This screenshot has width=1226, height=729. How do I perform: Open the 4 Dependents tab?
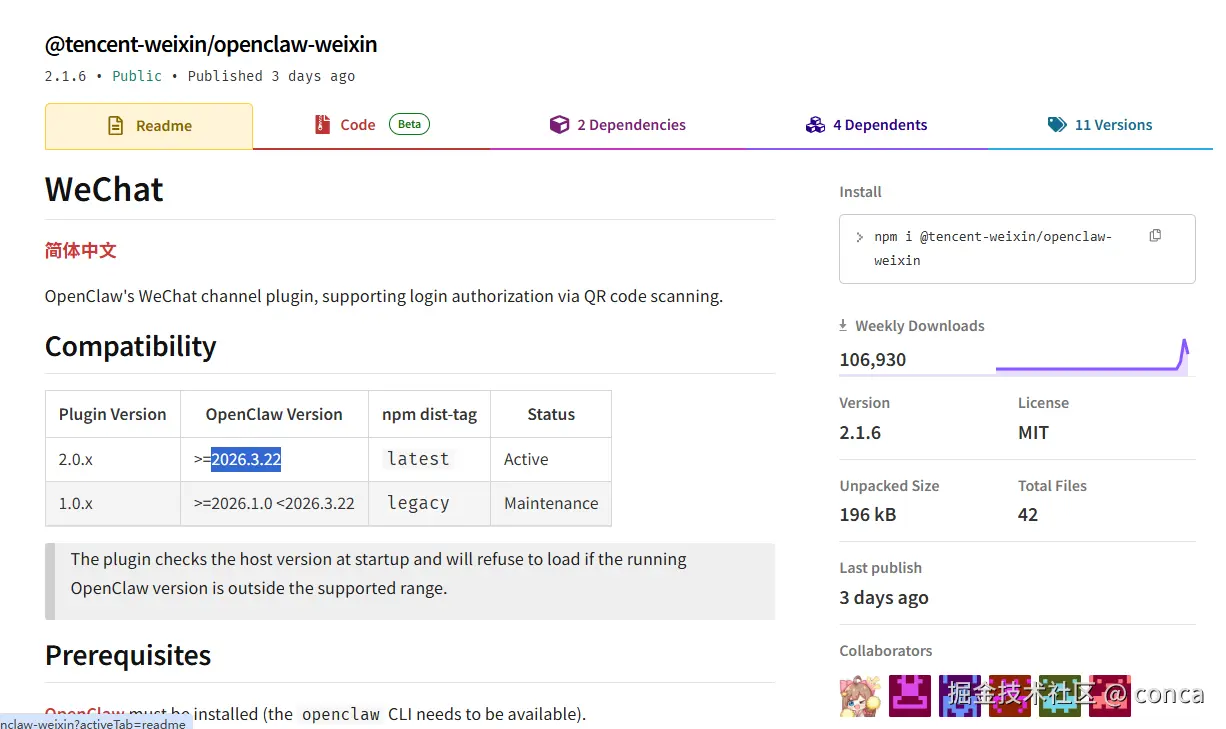[880, 125]
